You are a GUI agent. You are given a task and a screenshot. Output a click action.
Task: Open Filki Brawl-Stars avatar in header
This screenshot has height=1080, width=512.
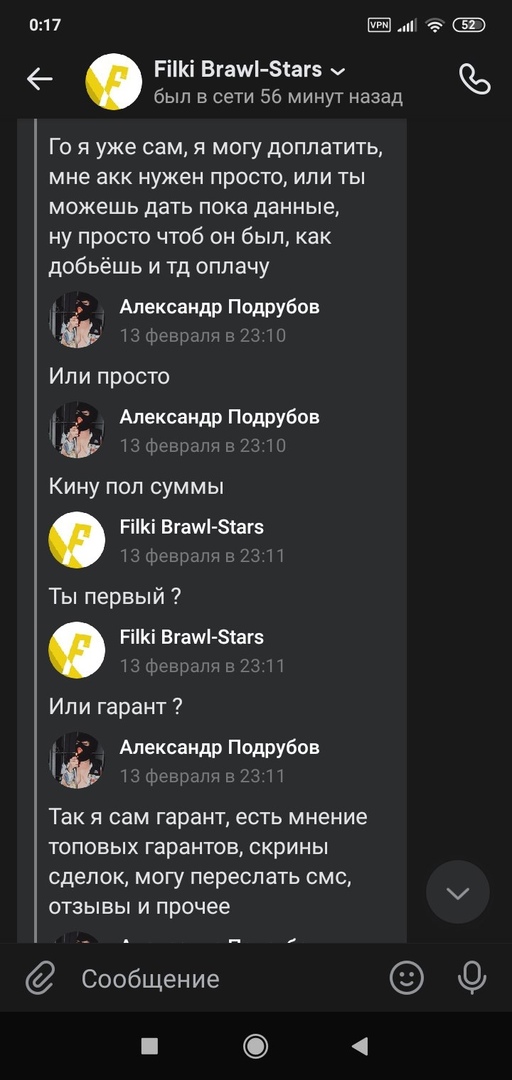point(114,81)
